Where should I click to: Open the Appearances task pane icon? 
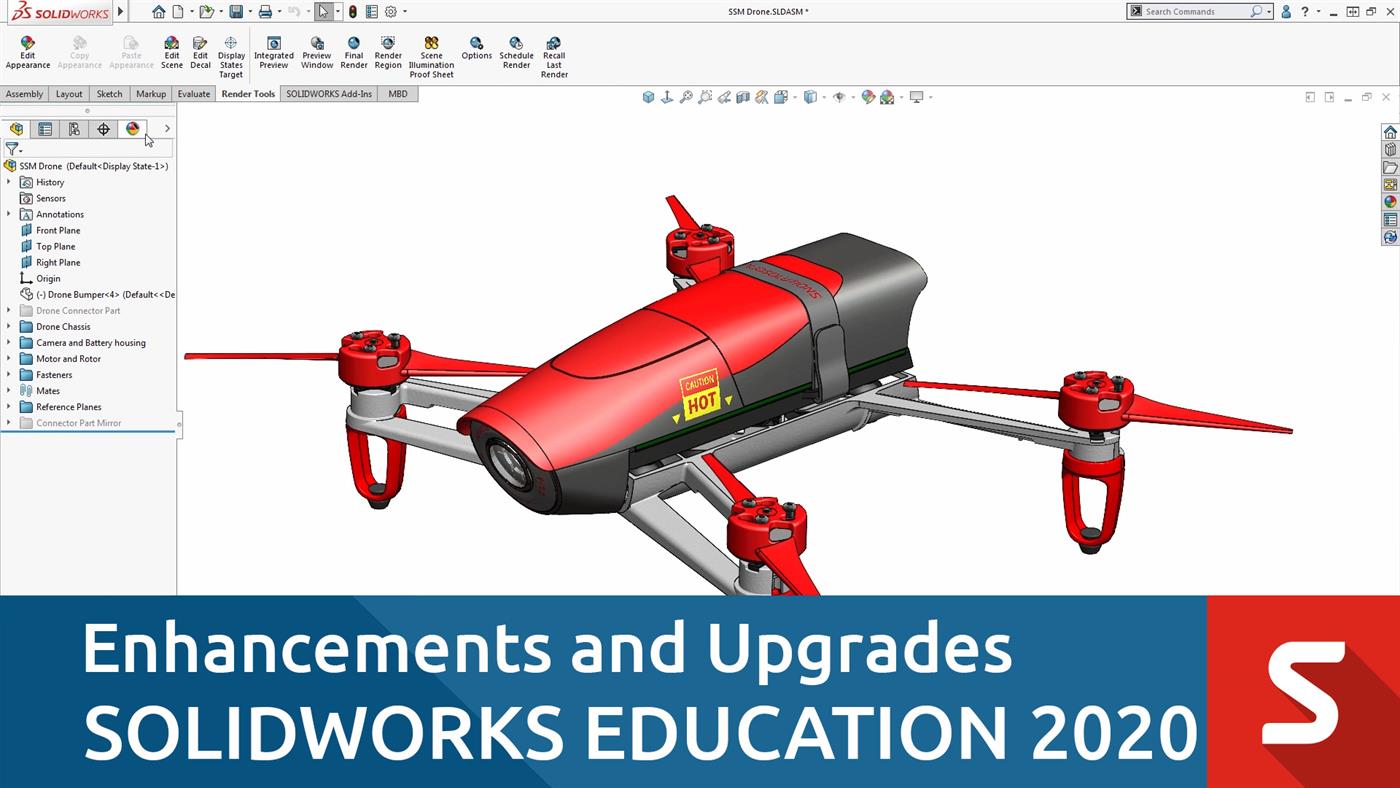pos(1390,201)
